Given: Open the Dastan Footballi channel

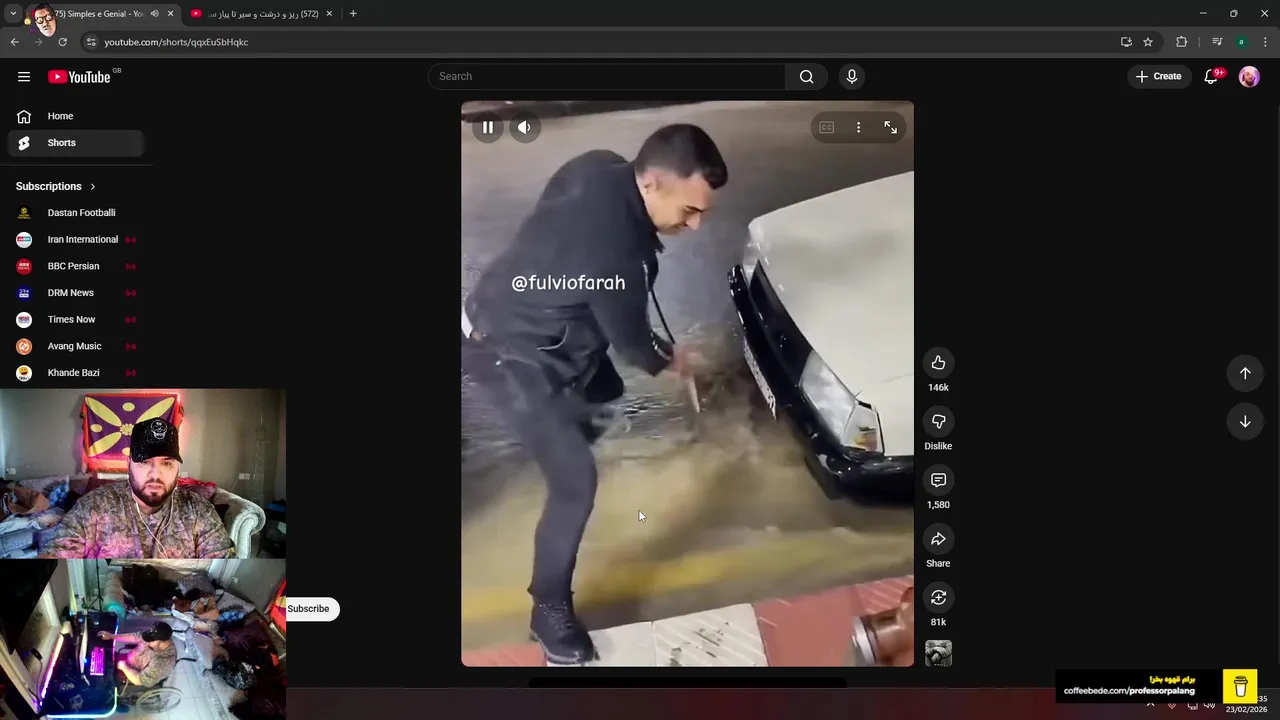Looking at the screenshot, I should click(76, 213).
